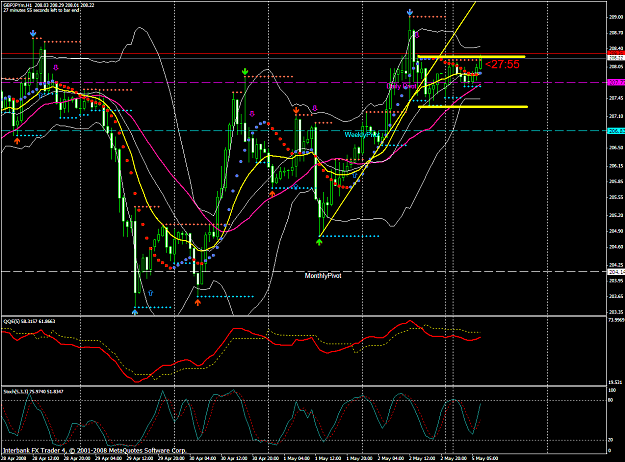Click the 73.9969 QQE scale value
Image resolution: width=625 pixels, height=462 pixels.
pyautogui.click(x=616, y=320)
